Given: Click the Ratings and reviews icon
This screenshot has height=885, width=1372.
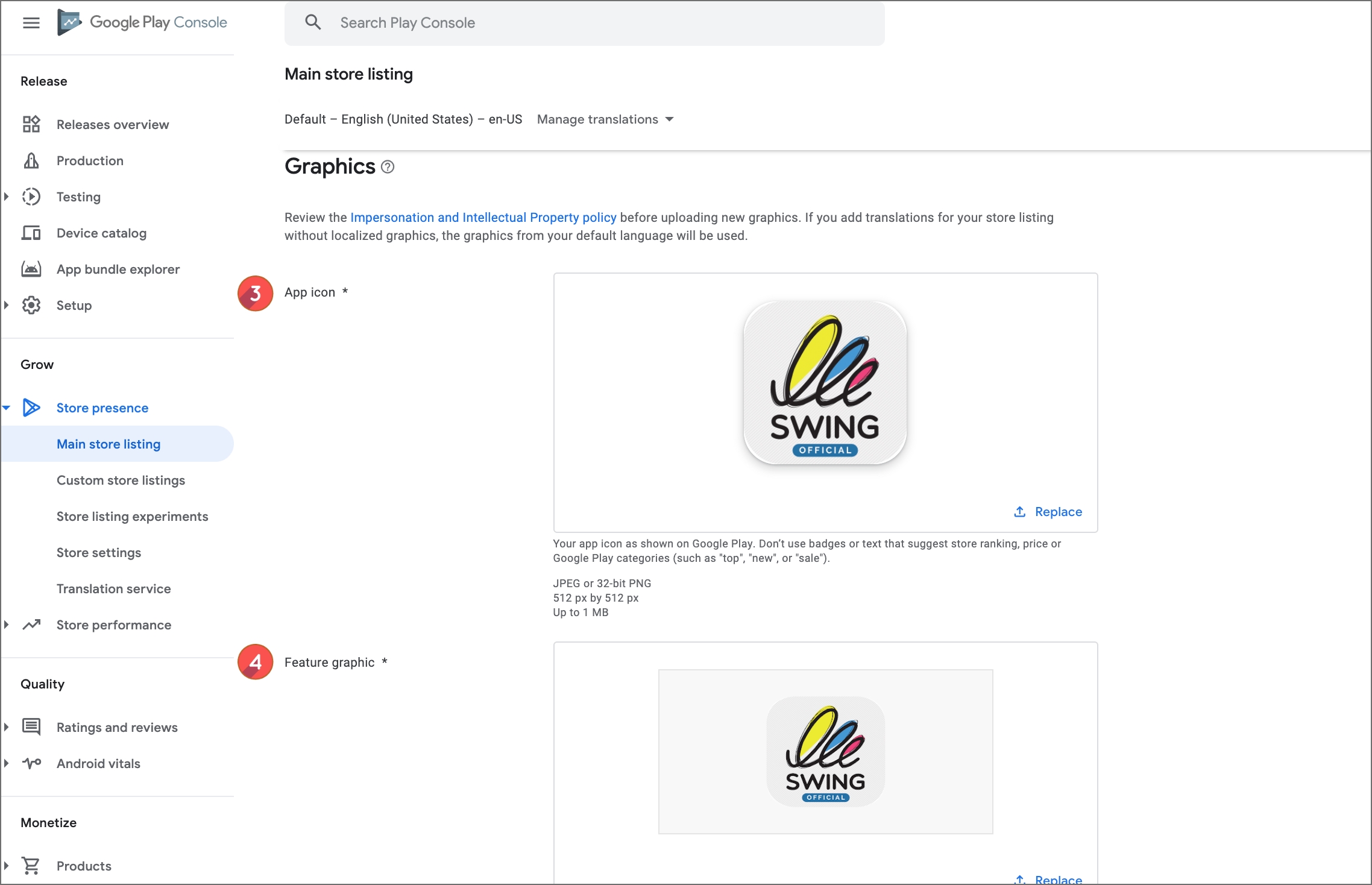Looking at the screenshot, I should click(31, 727).
